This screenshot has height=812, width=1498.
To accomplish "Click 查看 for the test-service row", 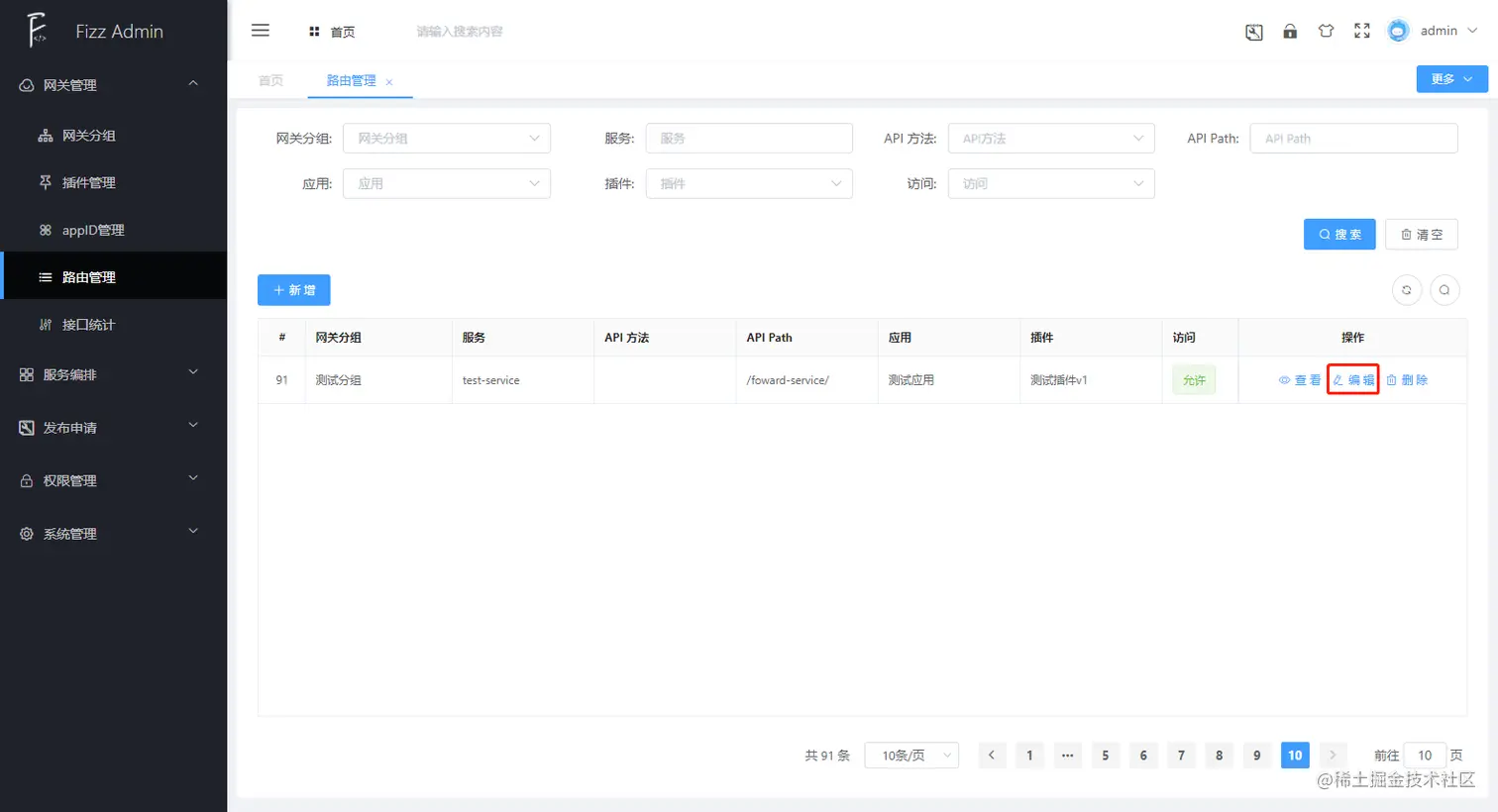I will [1299, 380].
